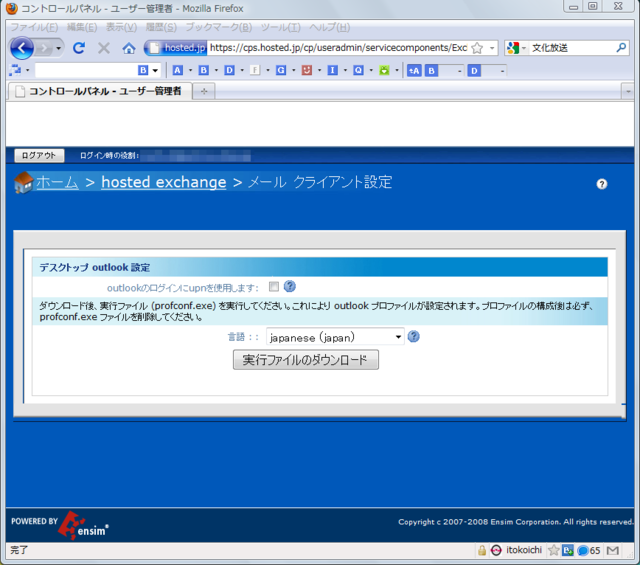Screen dimensions: 640x565
Task: Click the blue G toolbar icon
Action: pyautogui.click(x=281, y=70)
